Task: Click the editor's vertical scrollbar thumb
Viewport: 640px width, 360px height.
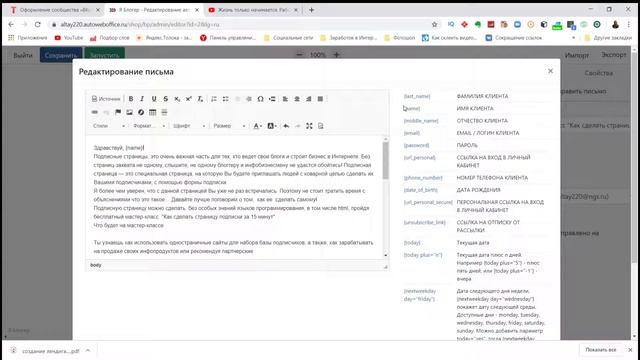Action: pyautogui.click(x=385, y=160)
